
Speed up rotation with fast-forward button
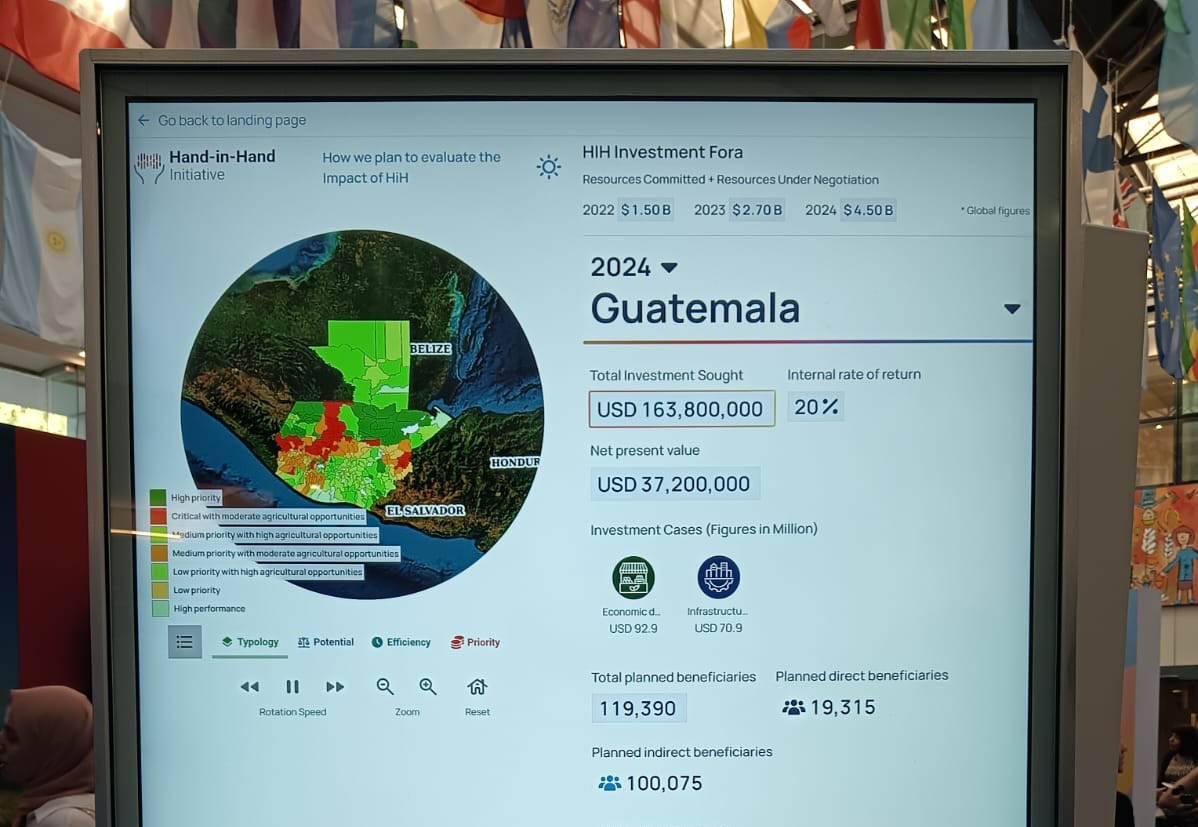(335, 687)
